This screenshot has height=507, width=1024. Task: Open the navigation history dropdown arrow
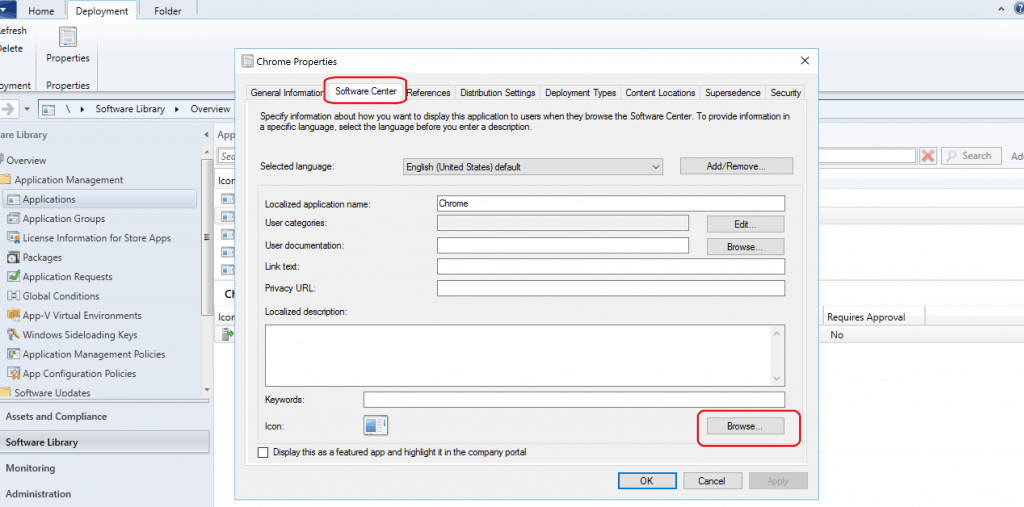(27, 109)
